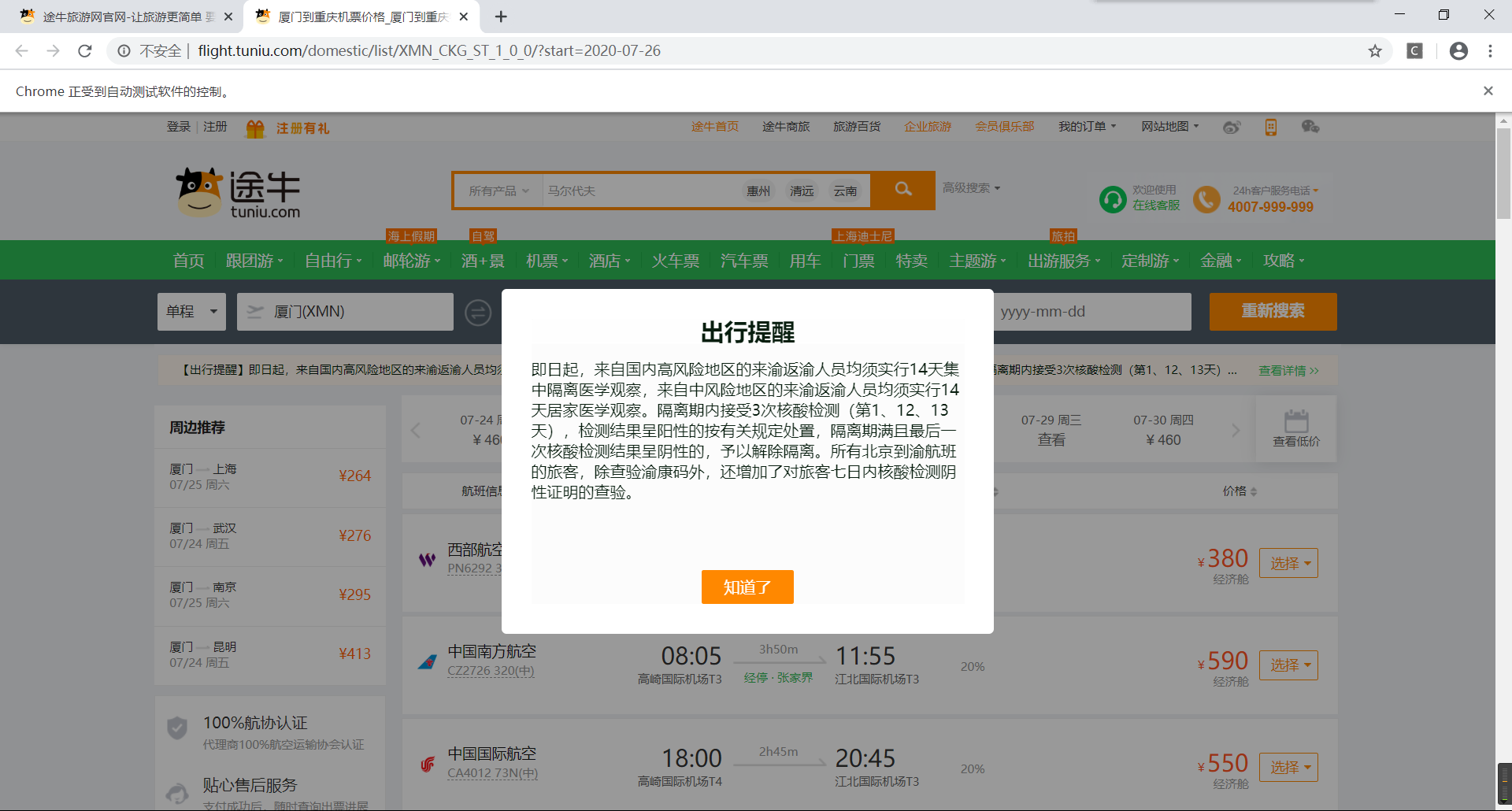The width and height of the screenshot is (1512, 811).
Task: Click the 会员俱乐部 link
Action: (x=1005, y=127)
